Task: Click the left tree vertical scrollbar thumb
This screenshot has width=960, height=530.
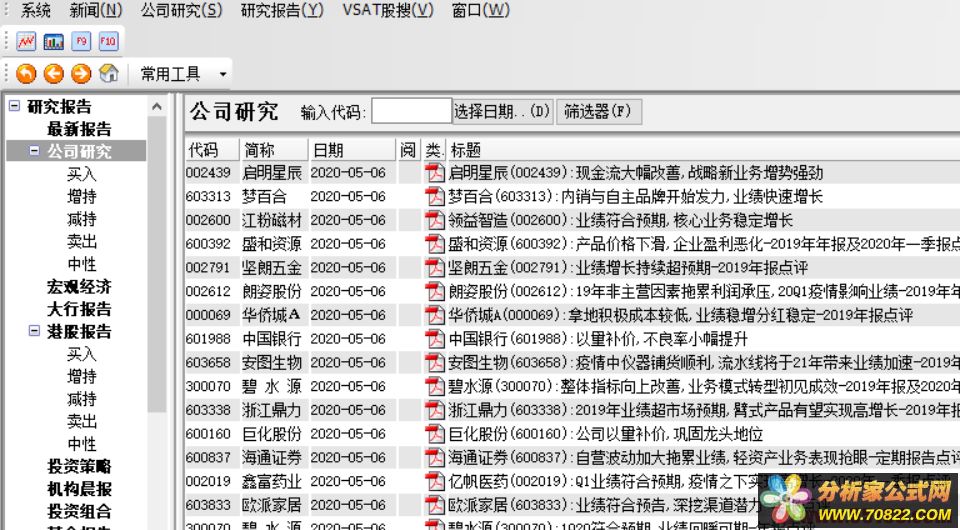Action: (157, 263)
